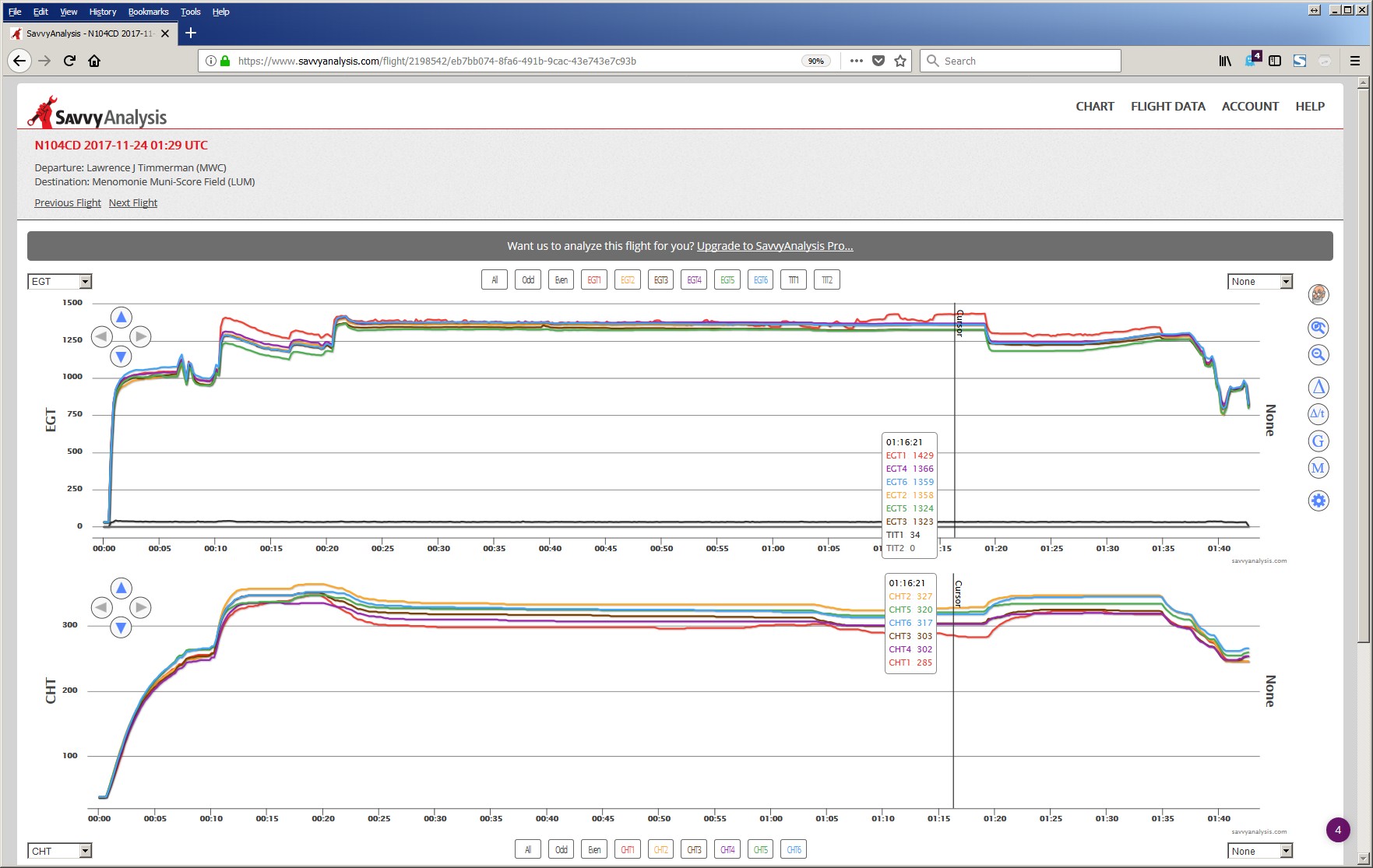1373x868 pixels.
Task: Open the CHT primary series dropdown
Action: (x=60, y=852)
